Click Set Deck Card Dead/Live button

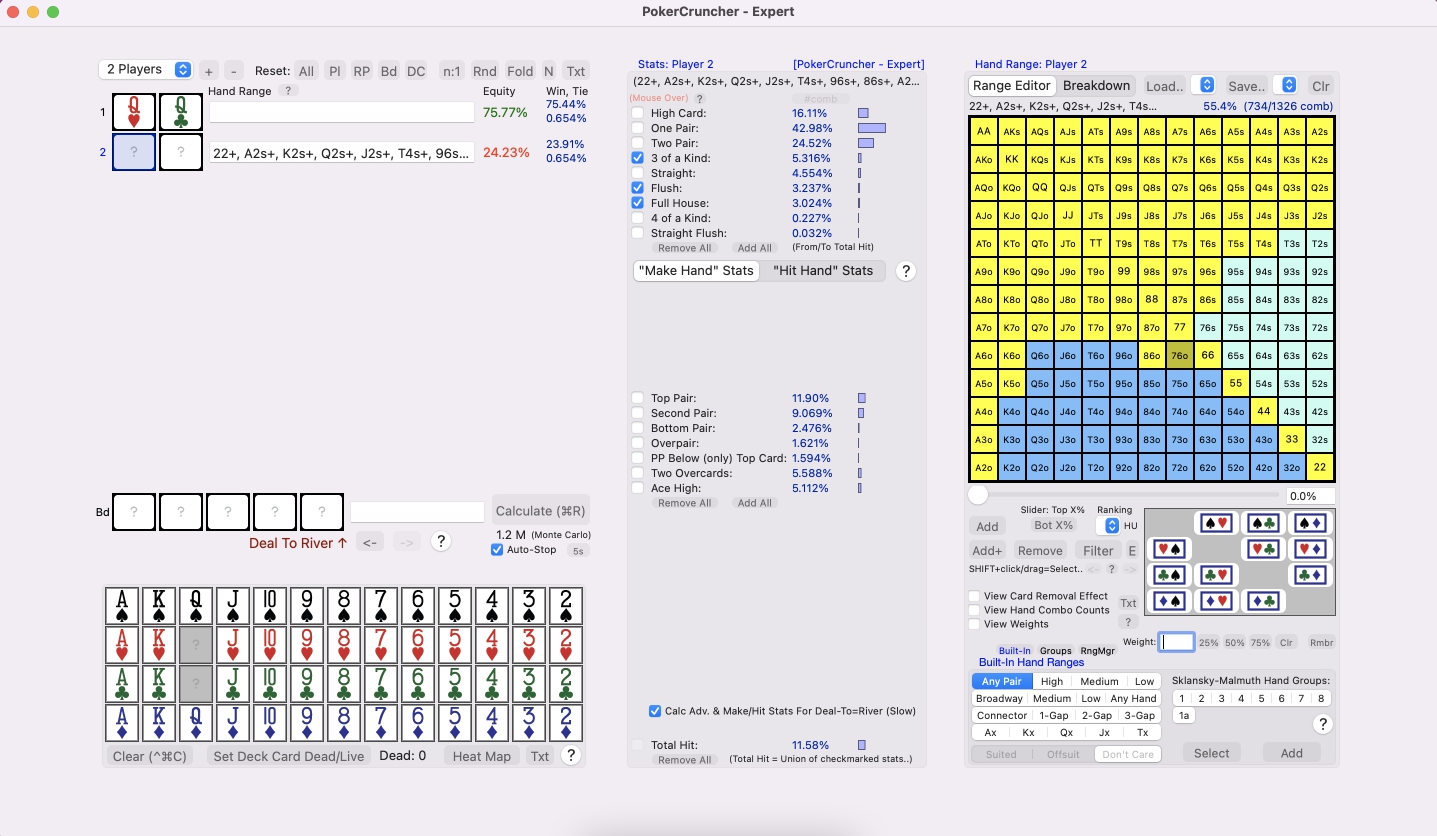288,756
